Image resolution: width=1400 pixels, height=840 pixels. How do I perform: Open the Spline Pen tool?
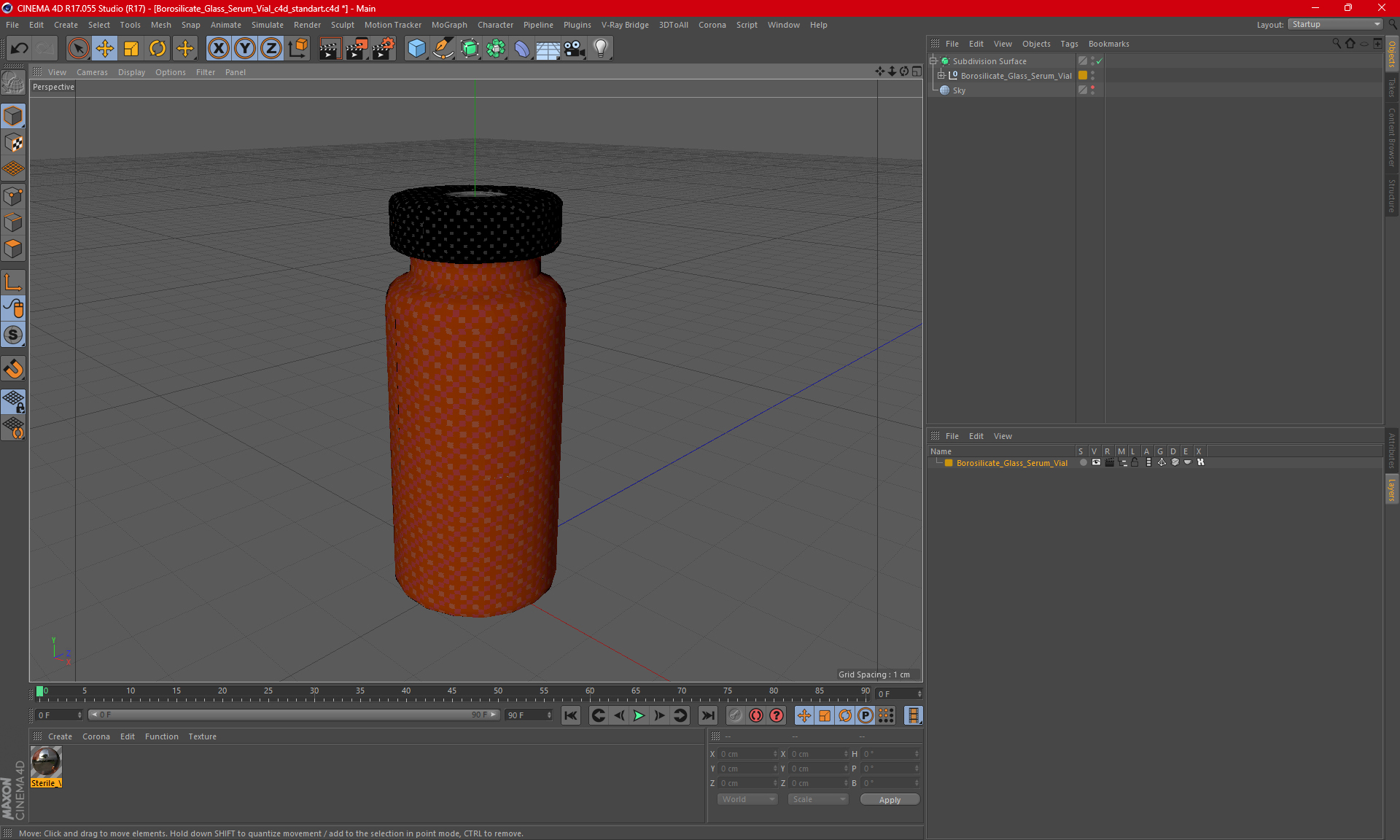443,48
